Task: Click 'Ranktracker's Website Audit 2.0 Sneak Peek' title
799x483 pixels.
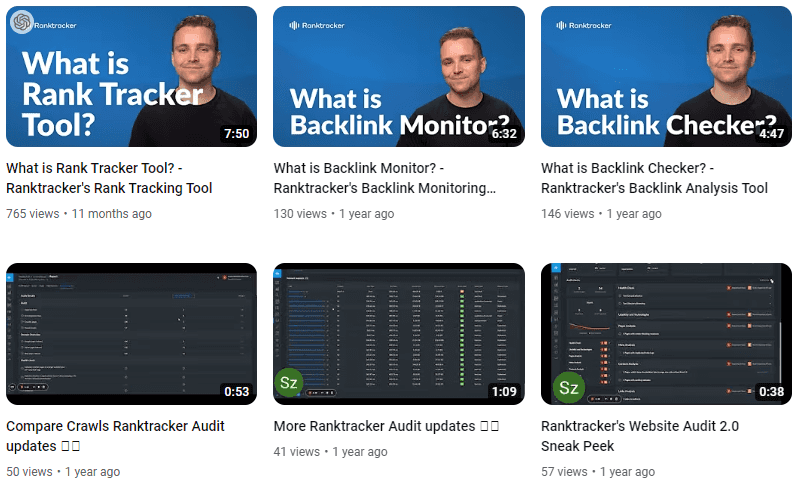Action: 640,436
